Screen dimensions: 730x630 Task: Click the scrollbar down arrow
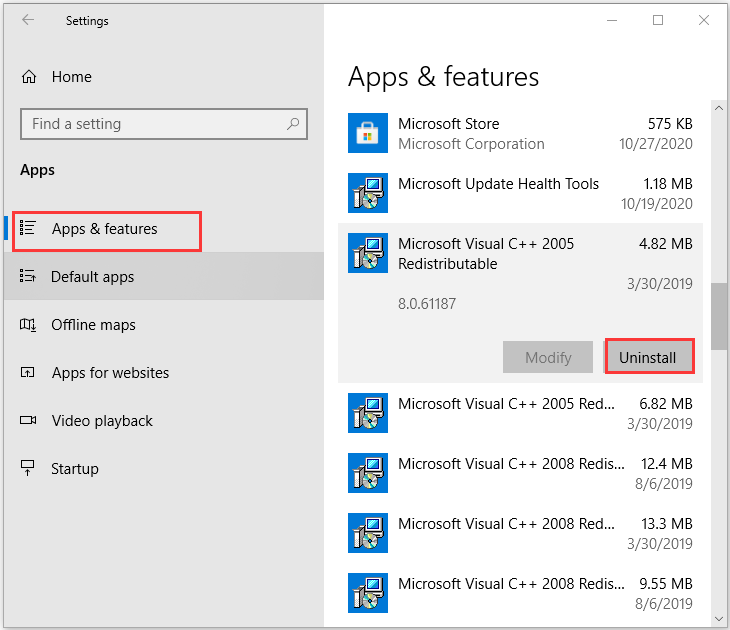coord(719,619)
